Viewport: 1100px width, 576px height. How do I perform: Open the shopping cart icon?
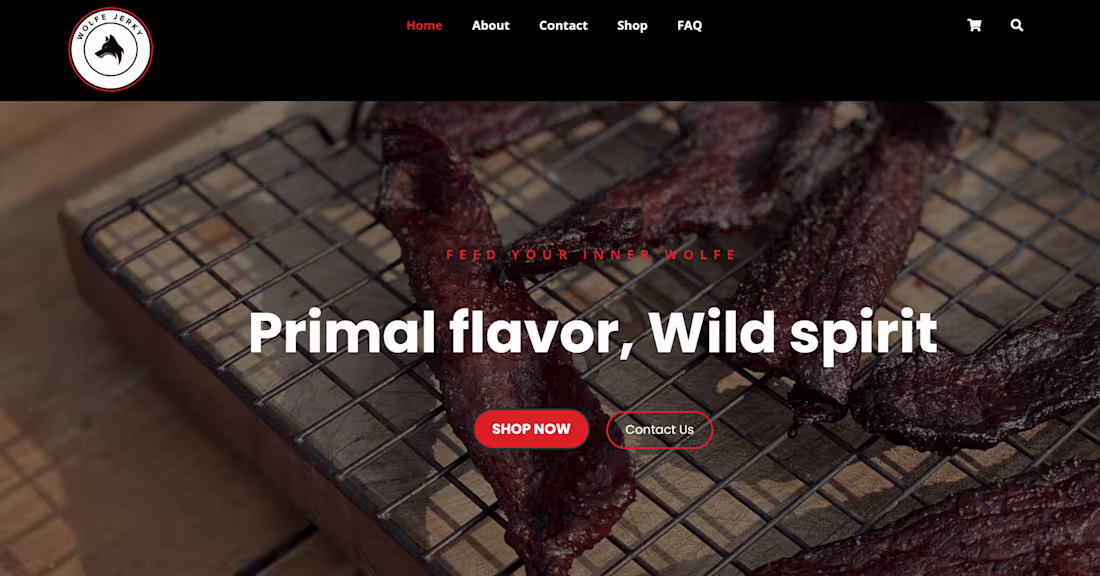(974, 25)
